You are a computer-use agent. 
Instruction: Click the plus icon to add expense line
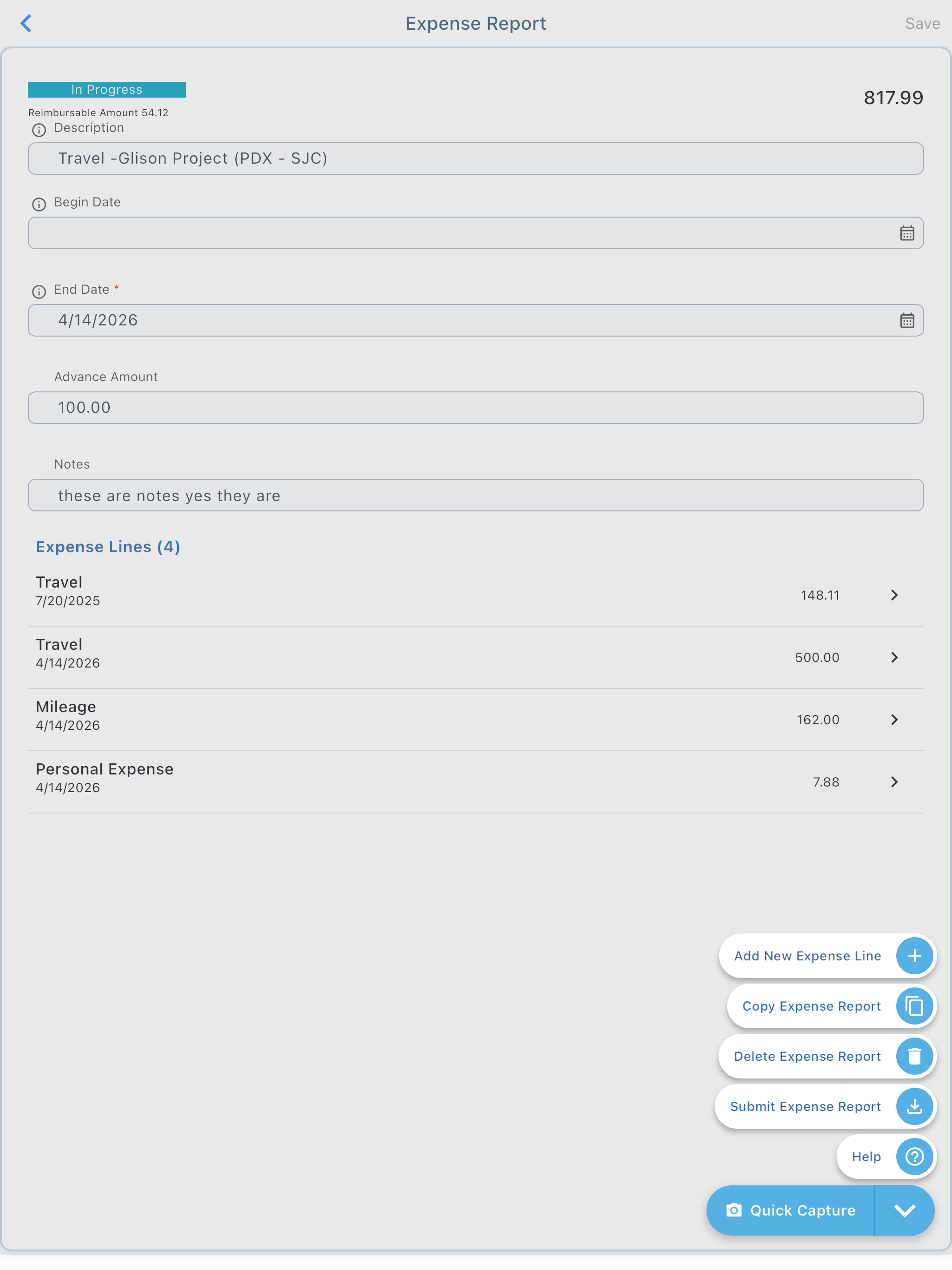pos(914,956)
